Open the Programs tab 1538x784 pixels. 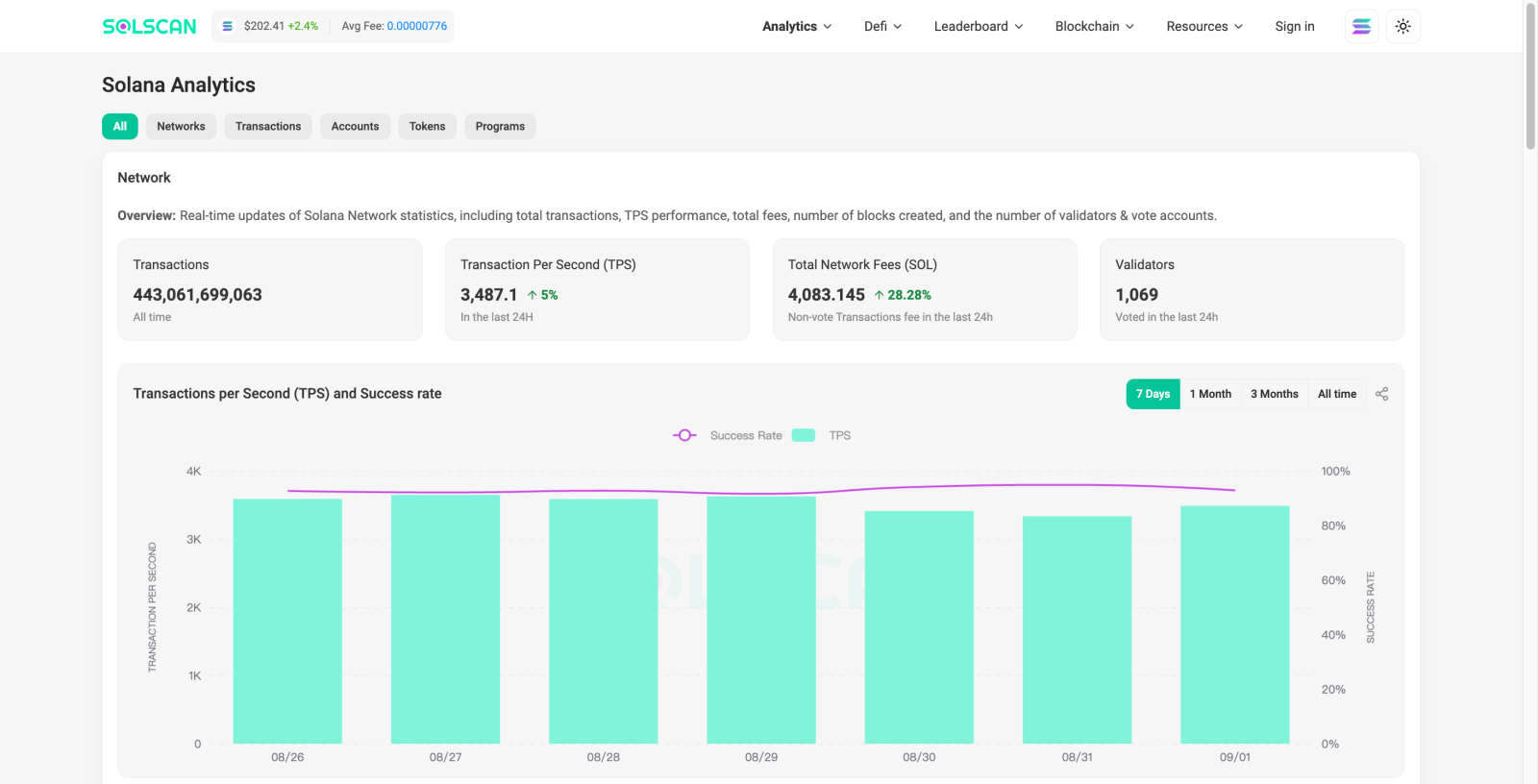pyautogui.click(x=500, y=127)
